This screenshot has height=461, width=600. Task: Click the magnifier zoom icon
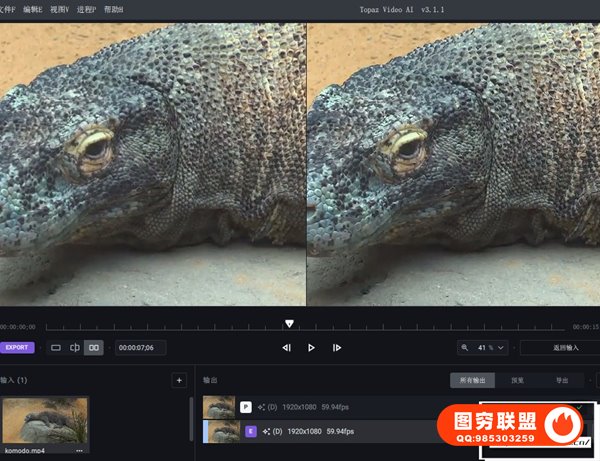[466, 347]
